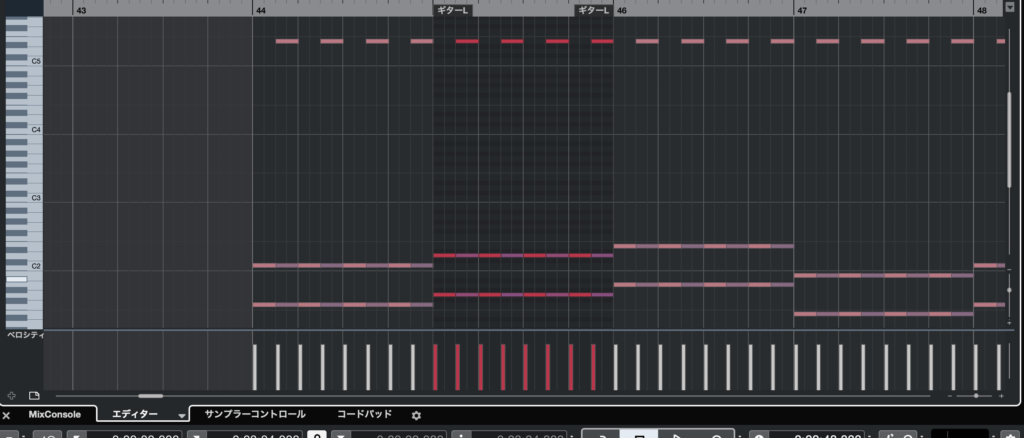
Task: Open the lower zone settings gear
Action: click(417, 415)
